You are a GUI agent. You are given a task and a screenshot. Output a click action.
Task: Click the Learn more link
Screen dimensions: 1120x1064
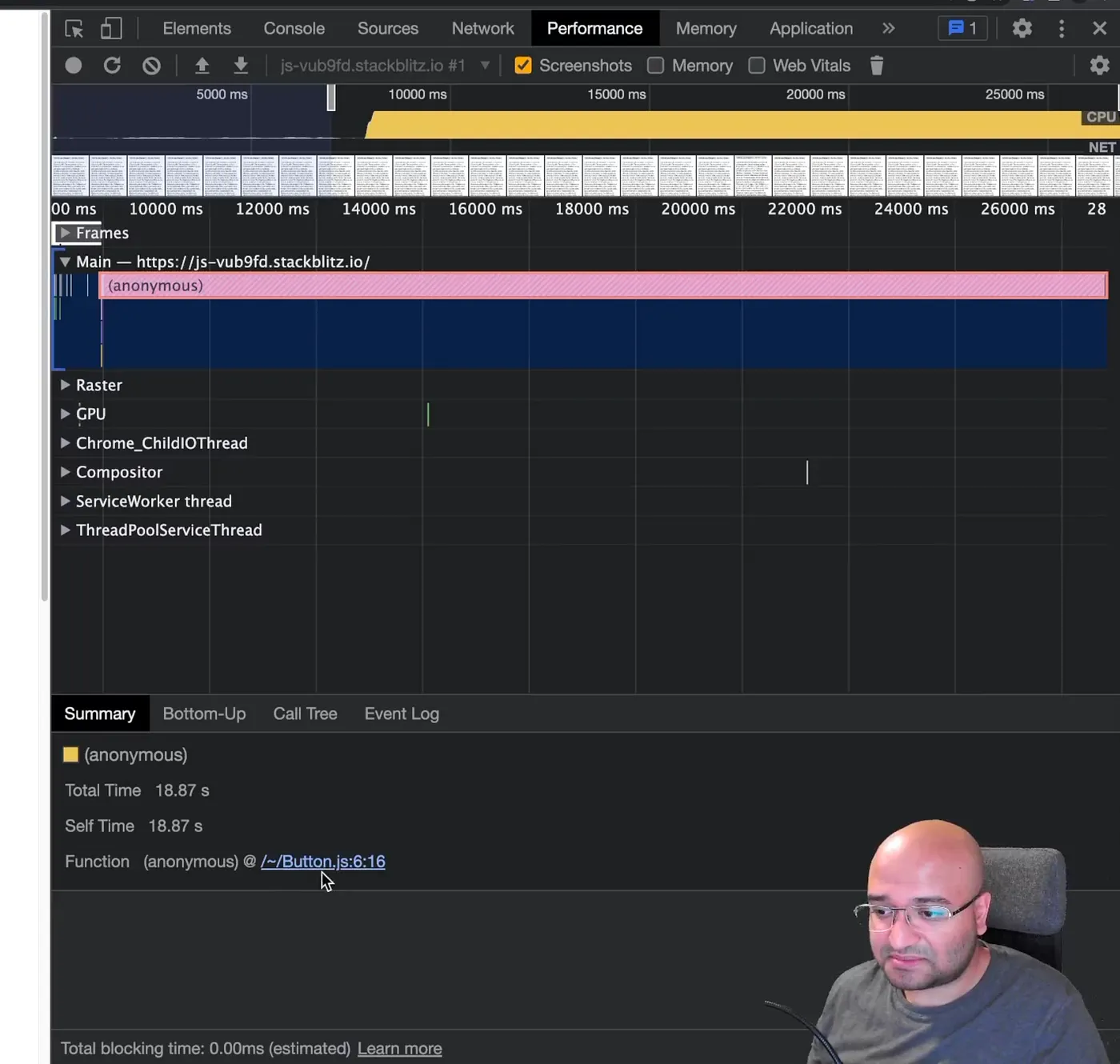pyautogui.click(x=399, y=1048)
